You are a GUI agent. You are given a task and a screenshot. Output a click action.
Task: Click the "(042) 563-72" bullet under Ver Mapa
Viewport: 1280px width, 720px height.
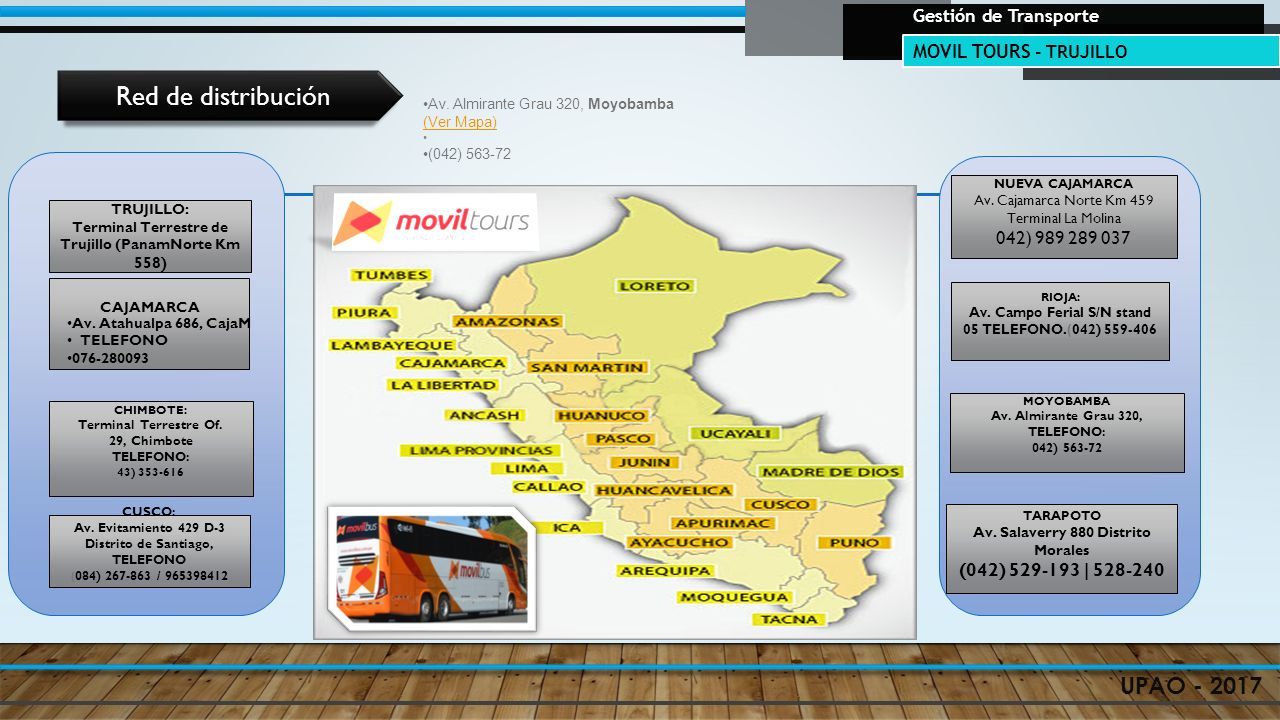pyautogui.click(x=467, y=154)
